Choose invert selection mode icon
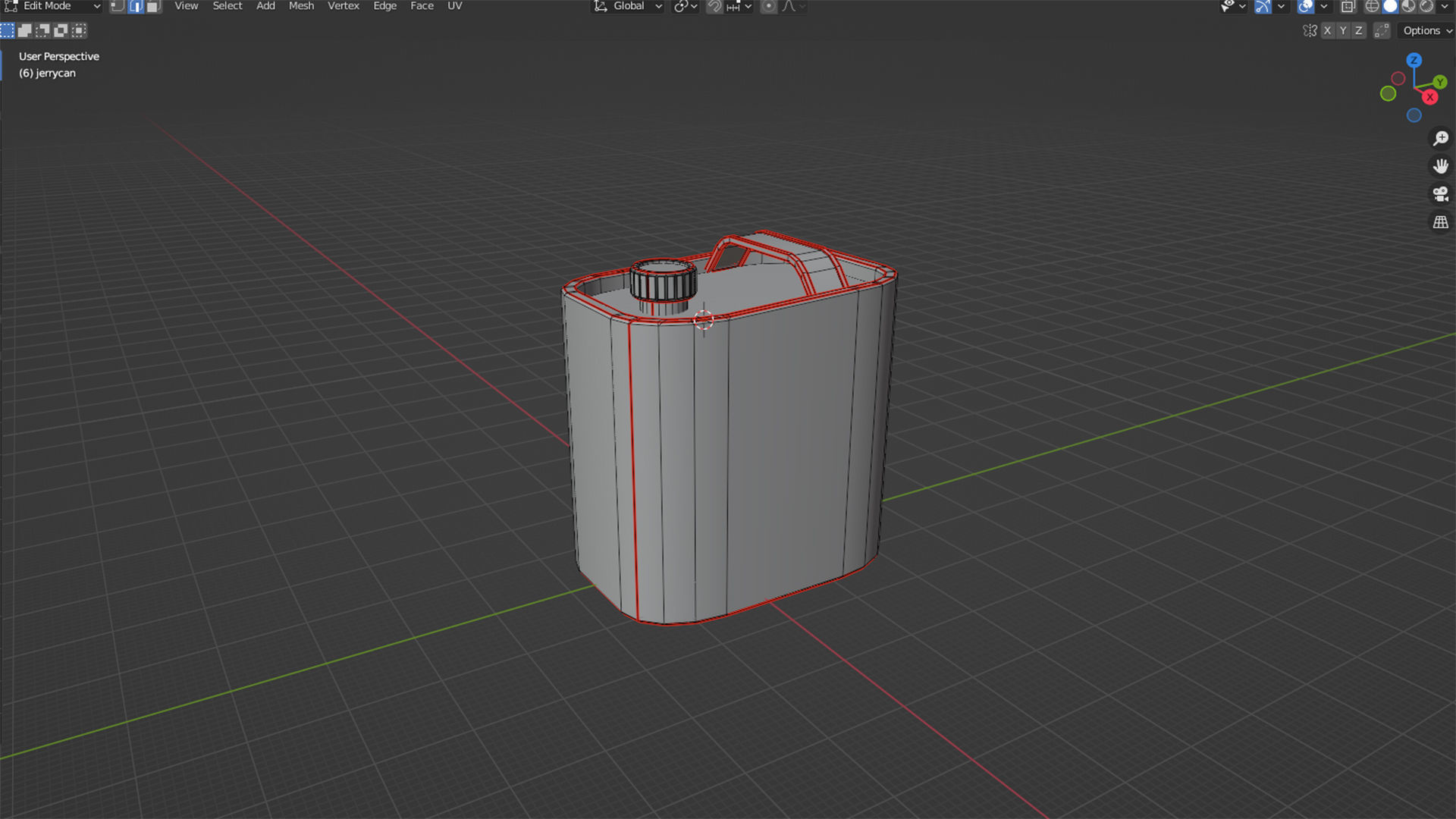The width and height of the screenshot is (1456, 819). [x=61, y=30]
